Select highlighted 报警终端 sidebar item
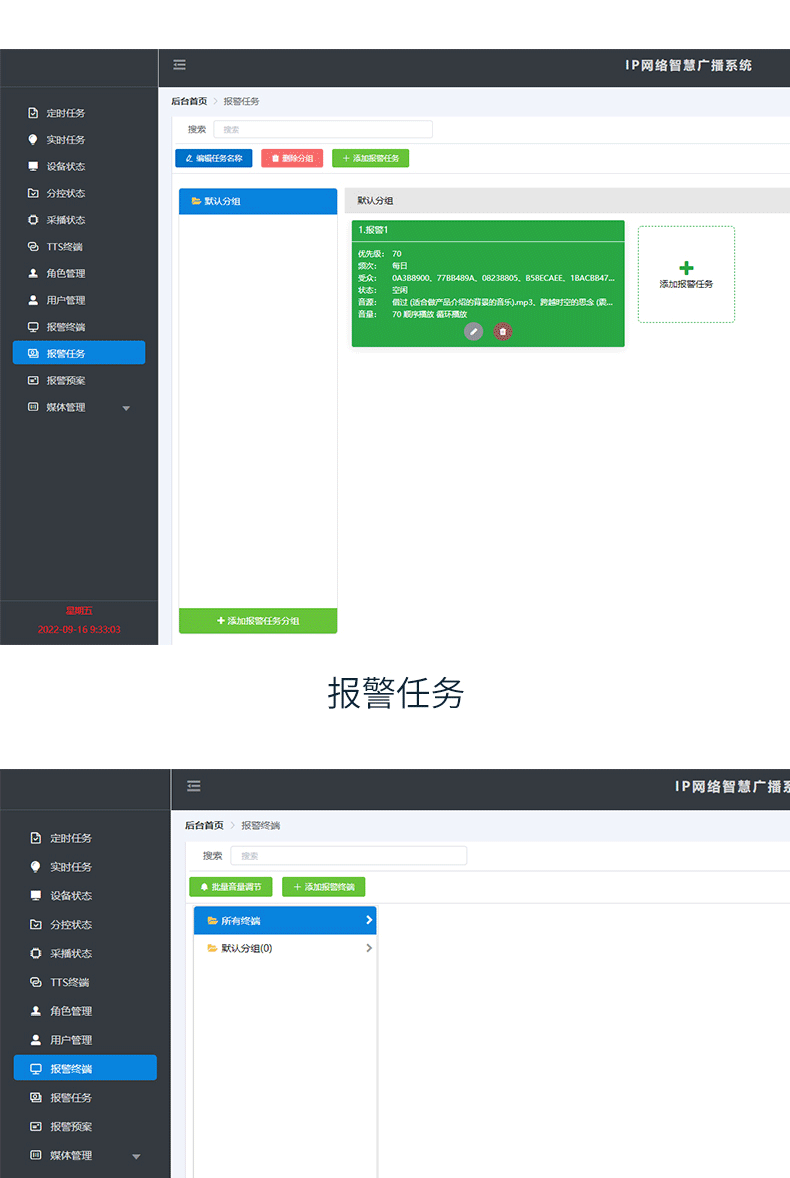790x1178 pixels. (x=85, y=1068)
